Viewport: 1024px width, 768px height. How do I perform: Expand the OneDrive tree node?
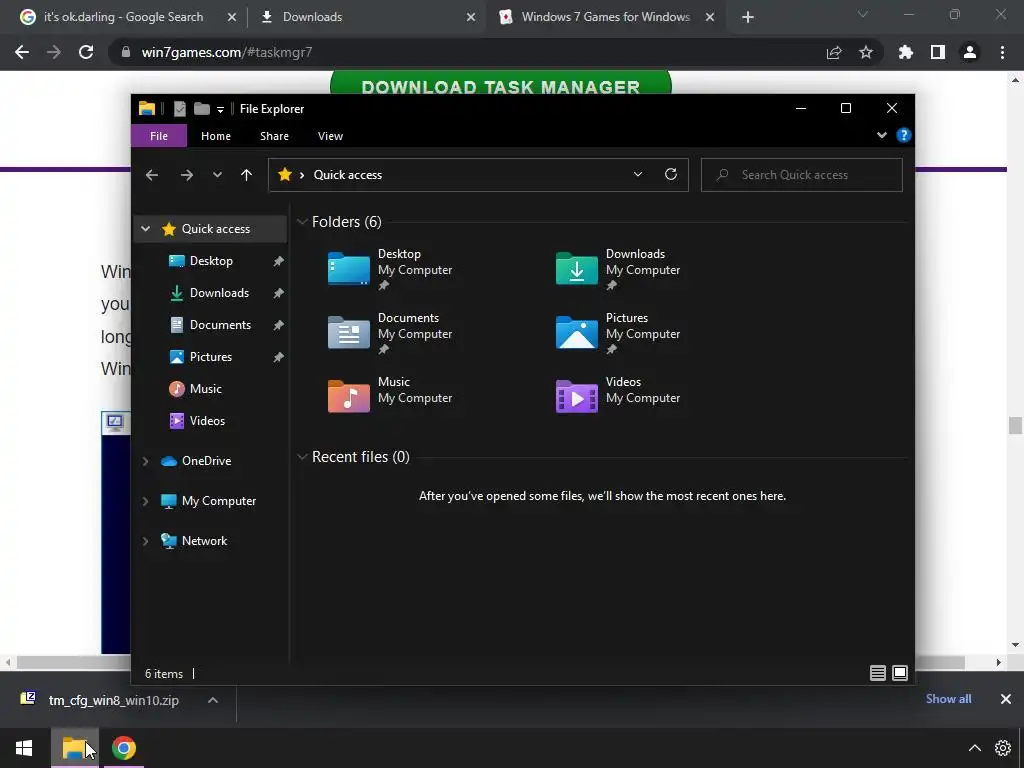(146, 461)
